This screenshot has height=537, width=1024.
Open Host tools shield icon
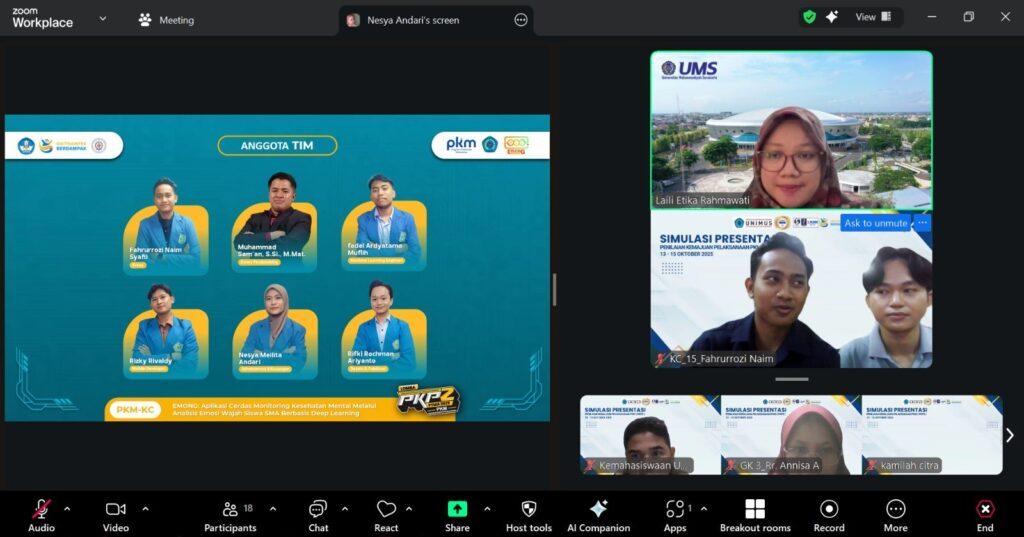pyautogui.click(x=528, y=509)
